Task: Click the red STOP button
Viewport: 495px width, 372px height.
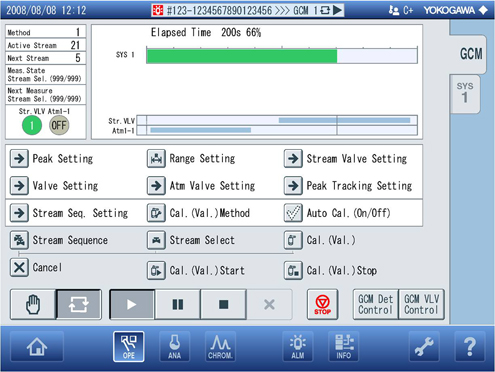Action: click(x=322, y=304)
